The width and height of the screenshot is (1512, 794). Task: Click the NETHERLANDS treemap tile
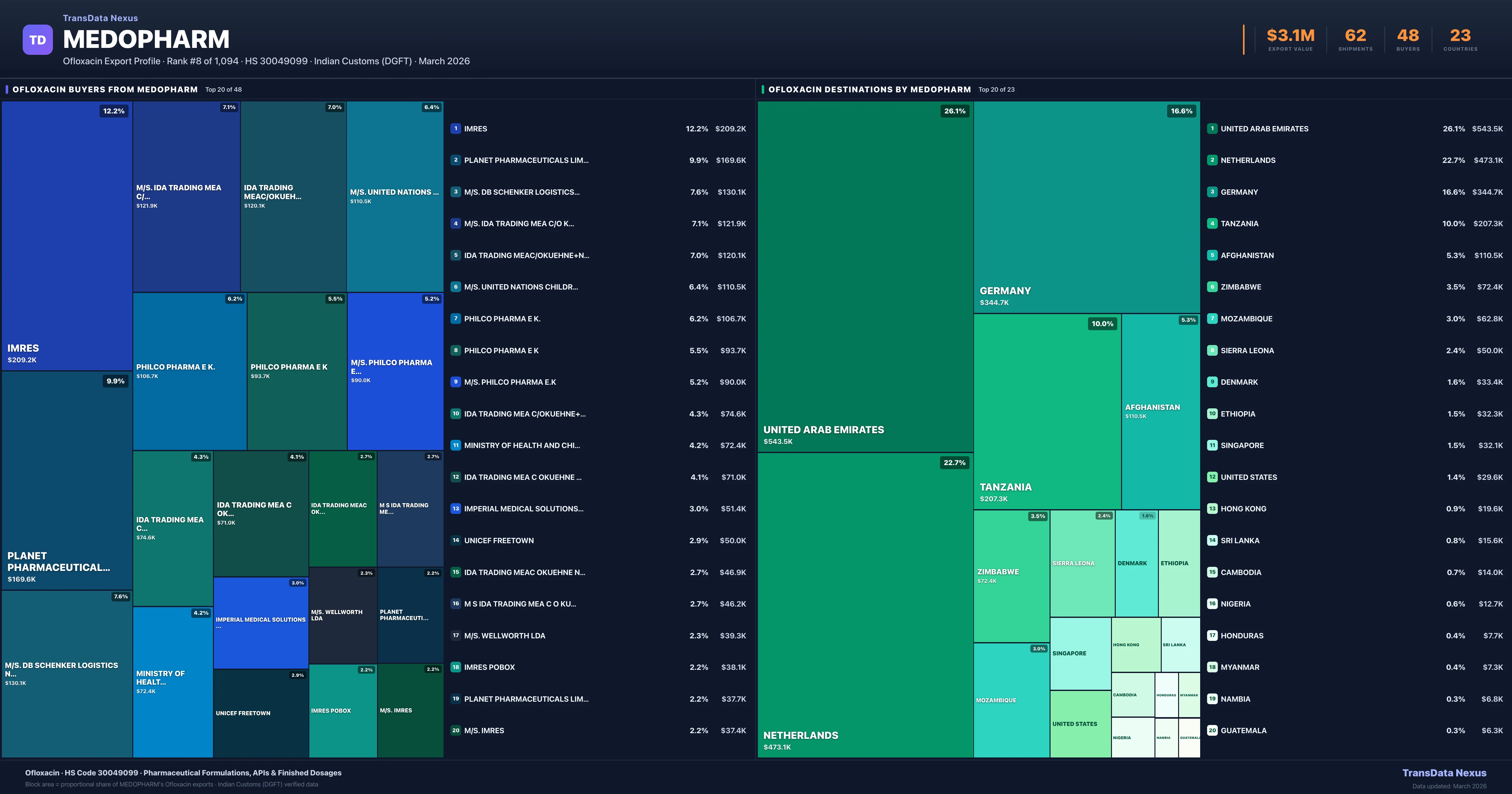coord(865,605)
